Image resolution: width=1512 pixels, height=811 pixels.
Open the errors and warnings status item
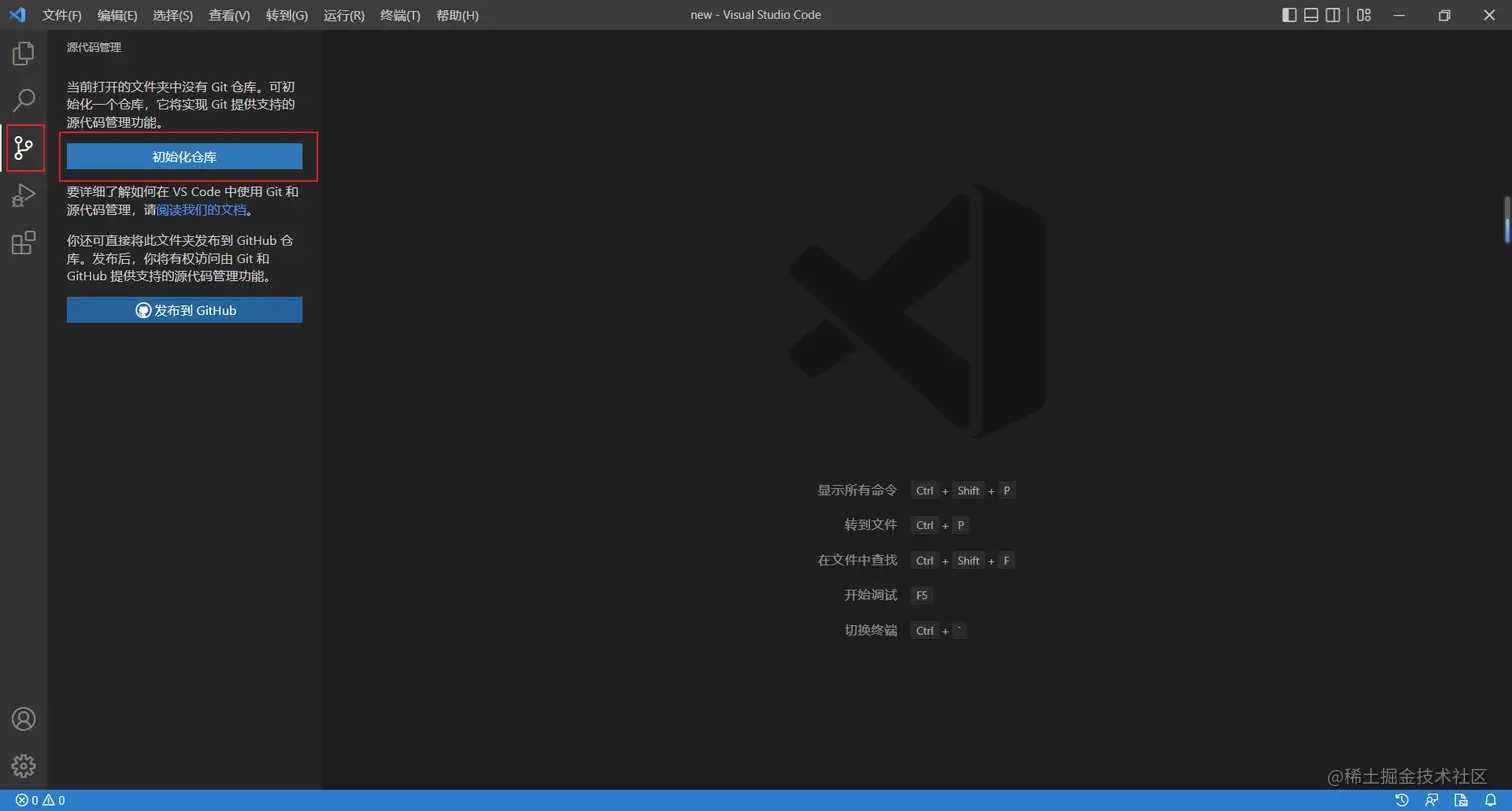pyautogui.click(x=40, y=800)
